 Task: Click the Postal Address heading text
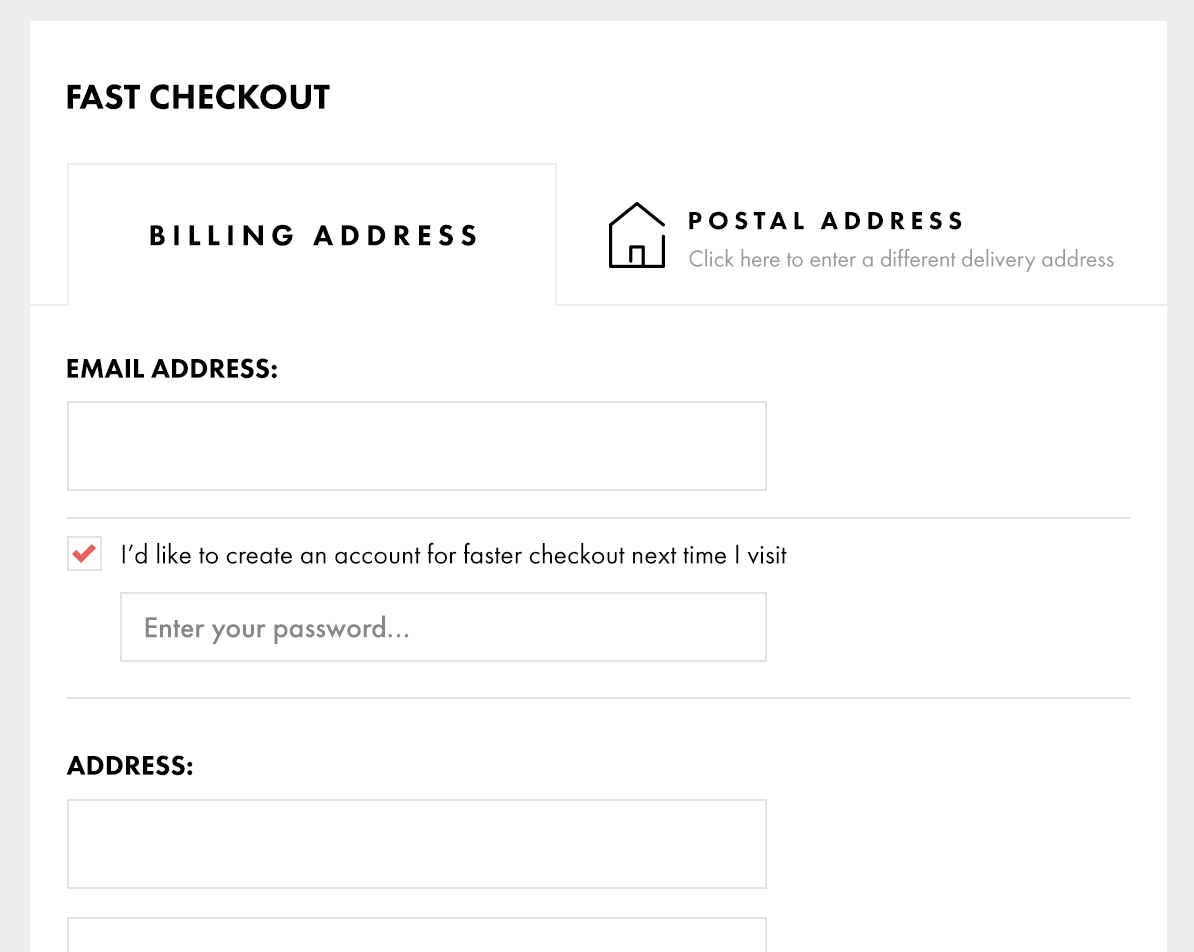[826, 221]
